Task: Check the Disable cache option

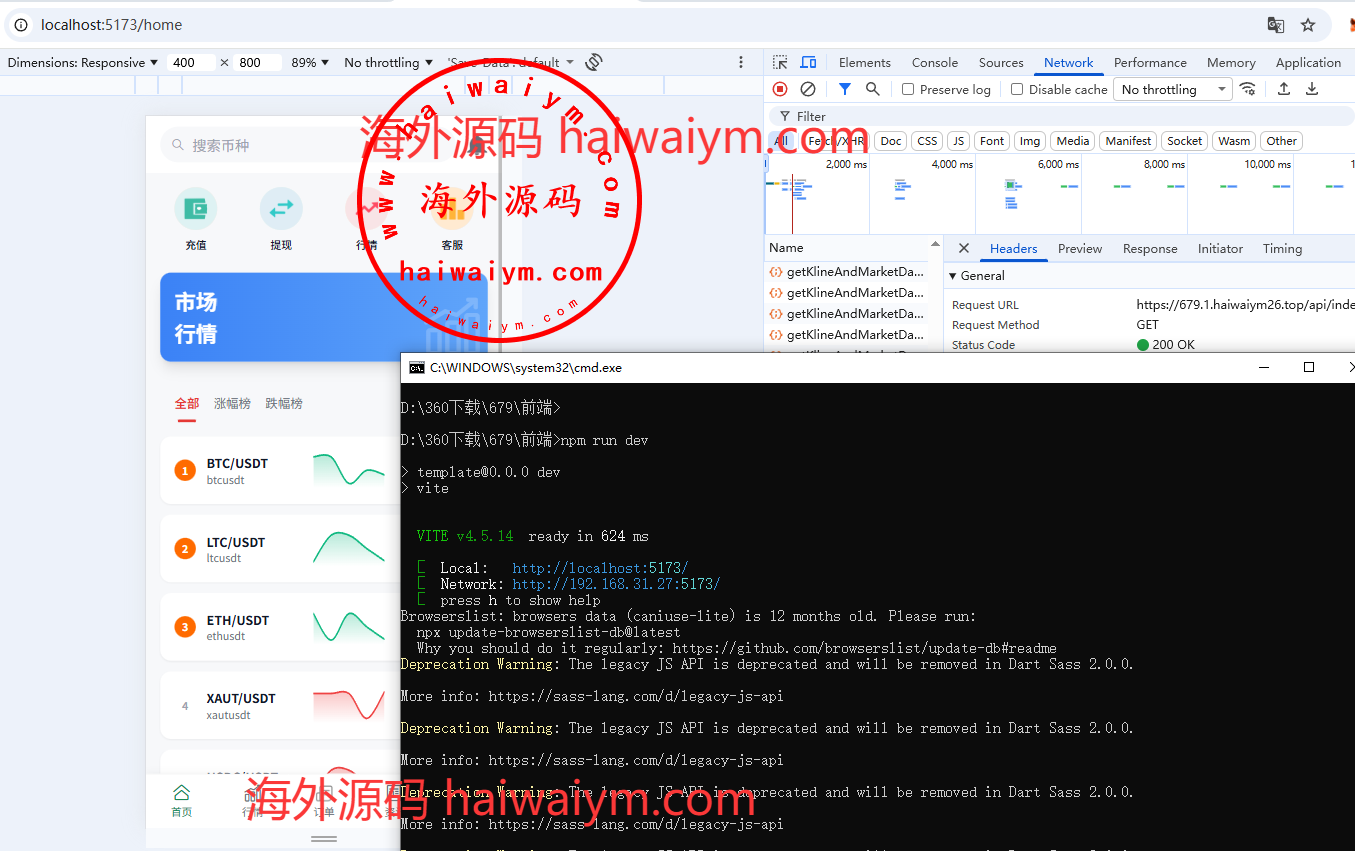Action: tap(1017, 89)
